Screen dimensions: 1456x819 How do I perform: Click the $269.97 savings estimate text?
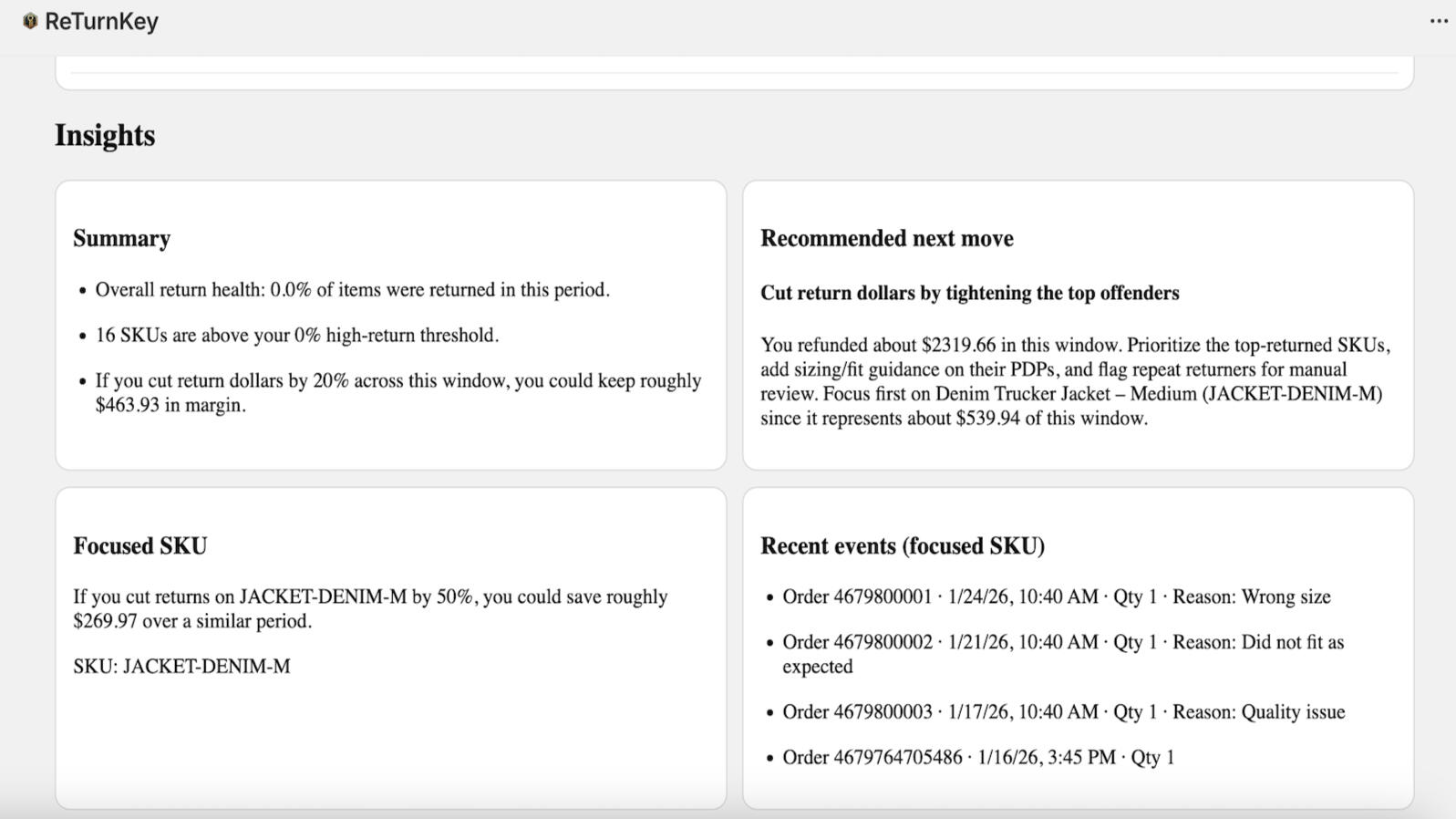coord(370,608)
